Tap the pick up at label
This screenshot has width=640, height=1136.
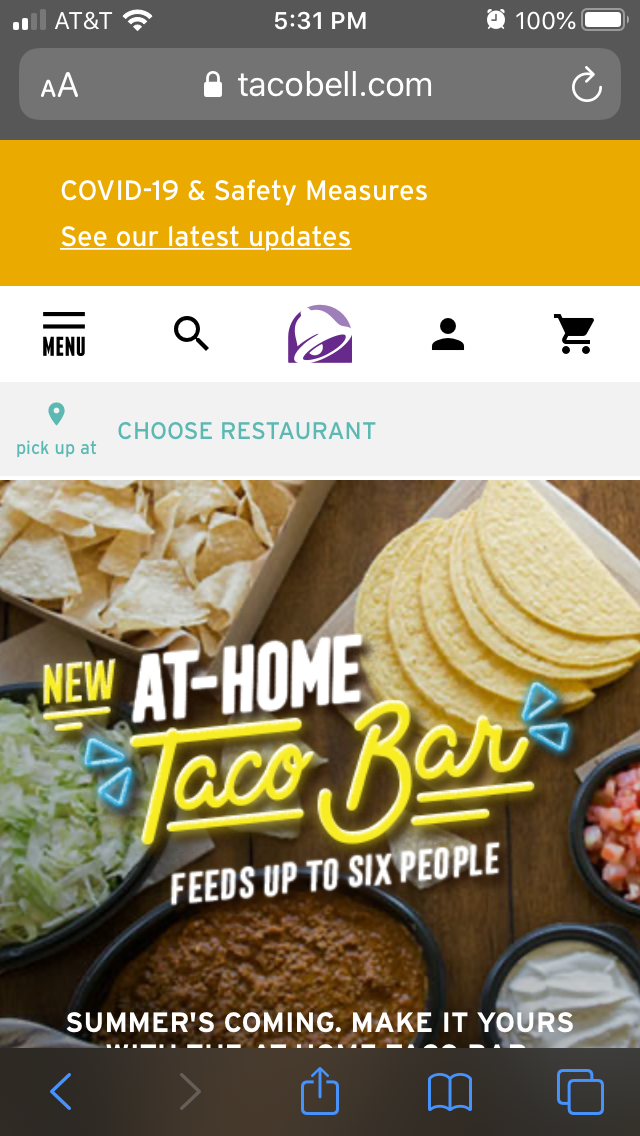(x=56, y=448)
